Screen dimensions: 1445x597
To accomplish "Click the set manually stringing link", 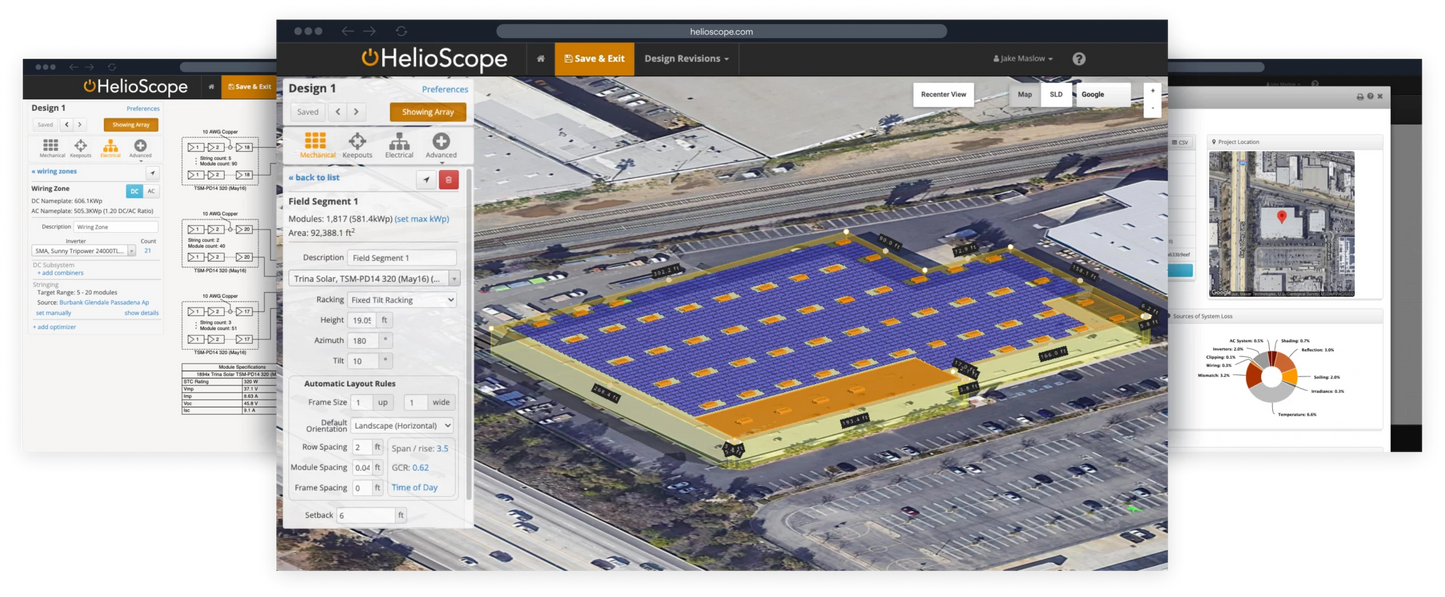I will (54, 313).
